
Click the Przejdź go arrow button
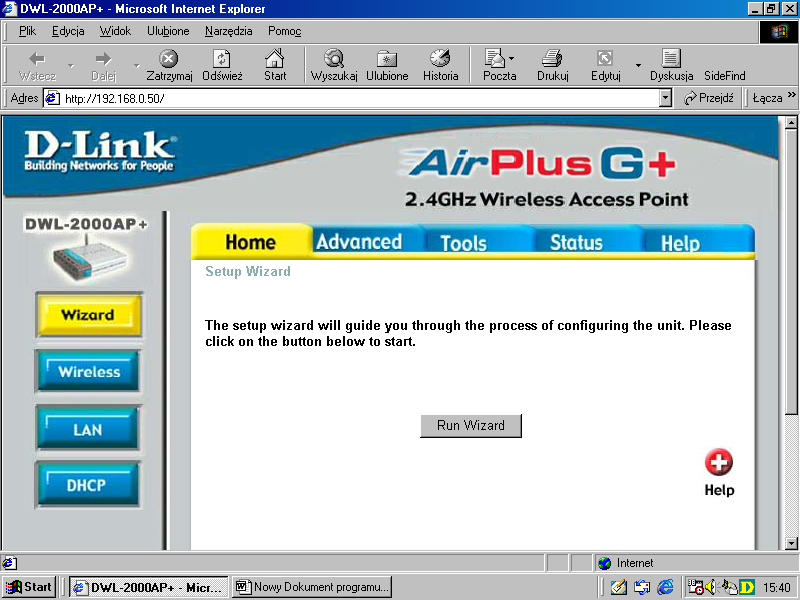click(x=709, y=98)
